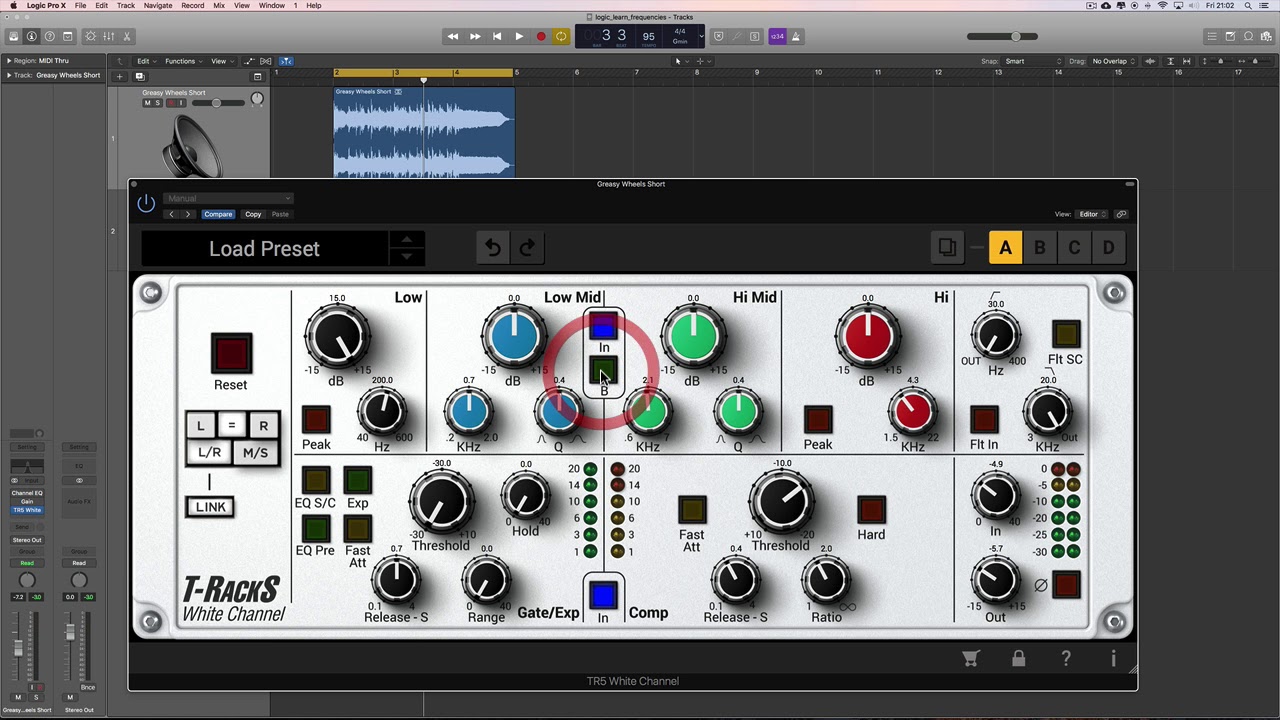Open the question mark help icon
Viewport: 1280px width, 720px height.
[x=1066, y=658]
